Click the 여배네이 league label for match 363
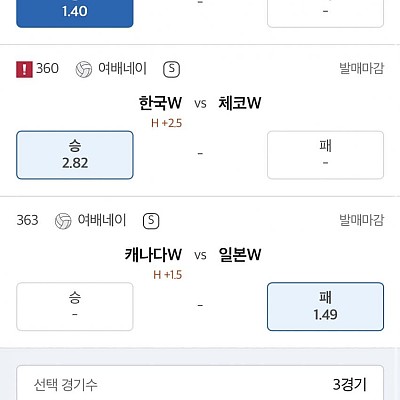400x400 pixels. [102, 220]
